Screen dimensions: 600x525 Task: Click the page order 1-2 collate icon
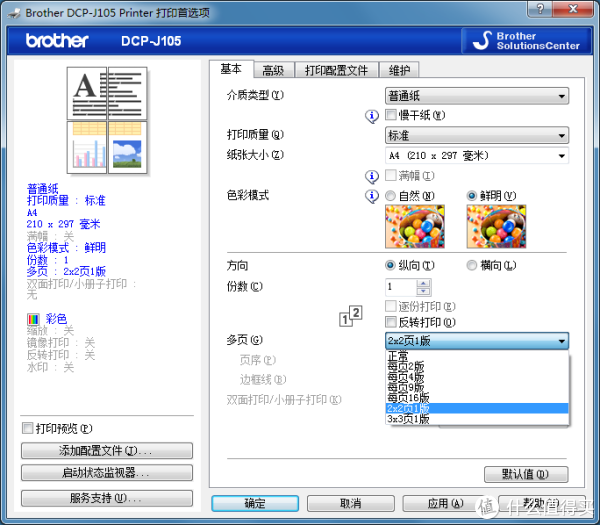click(351, 316)
